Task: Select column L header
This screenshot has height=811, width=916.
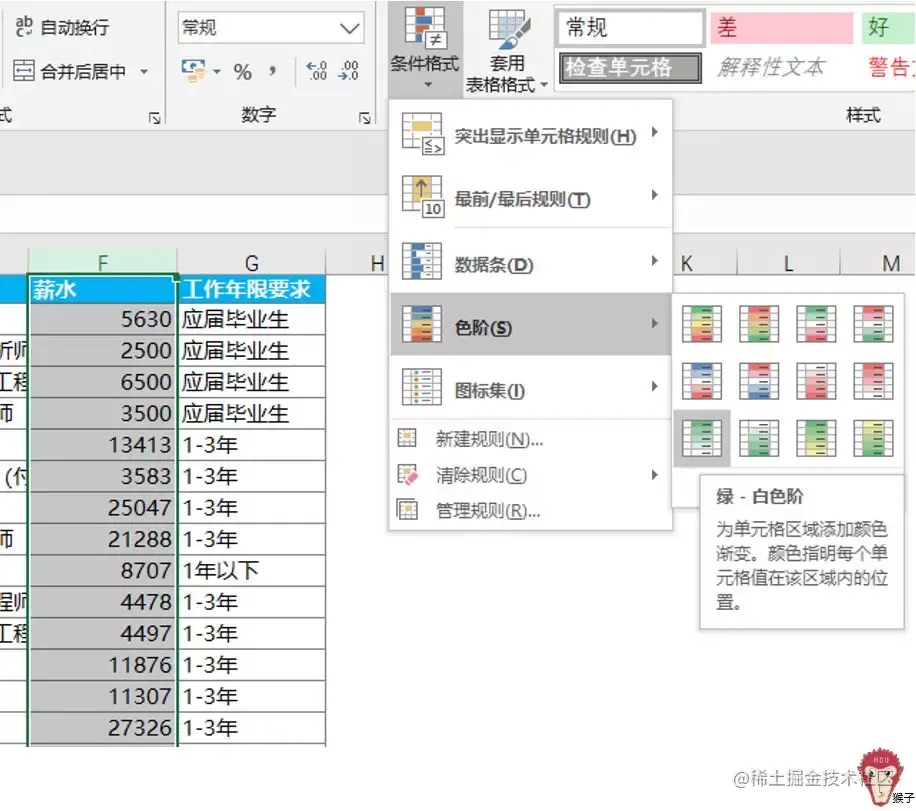Action: (788, 263)
